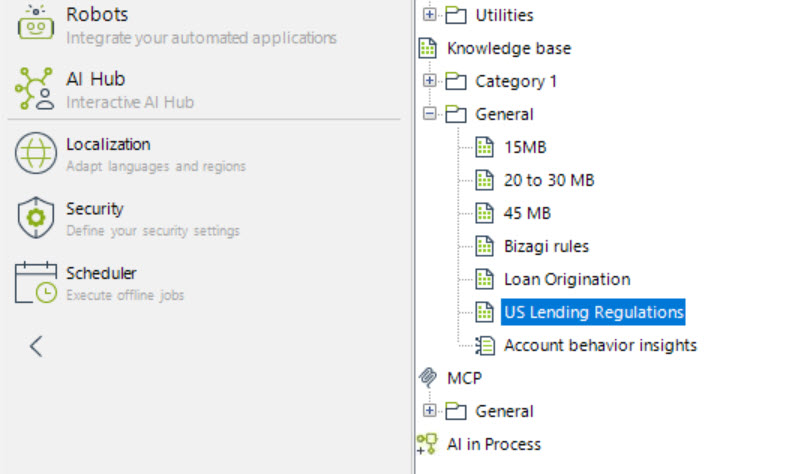Open Account behavior insights item
The height and width of the screenshot is (474, 812).
pyautogui.click(x=600, y=345)
